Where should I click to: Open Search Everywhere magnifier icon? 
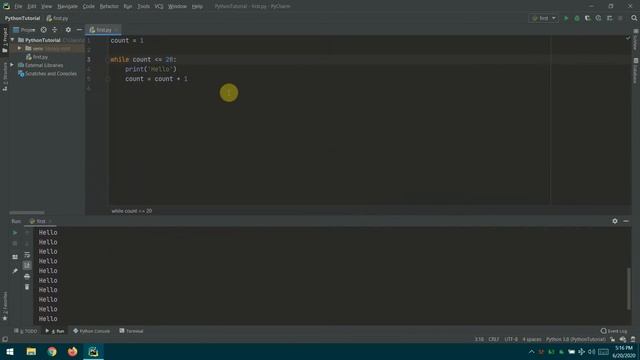[x=634, y=18]
